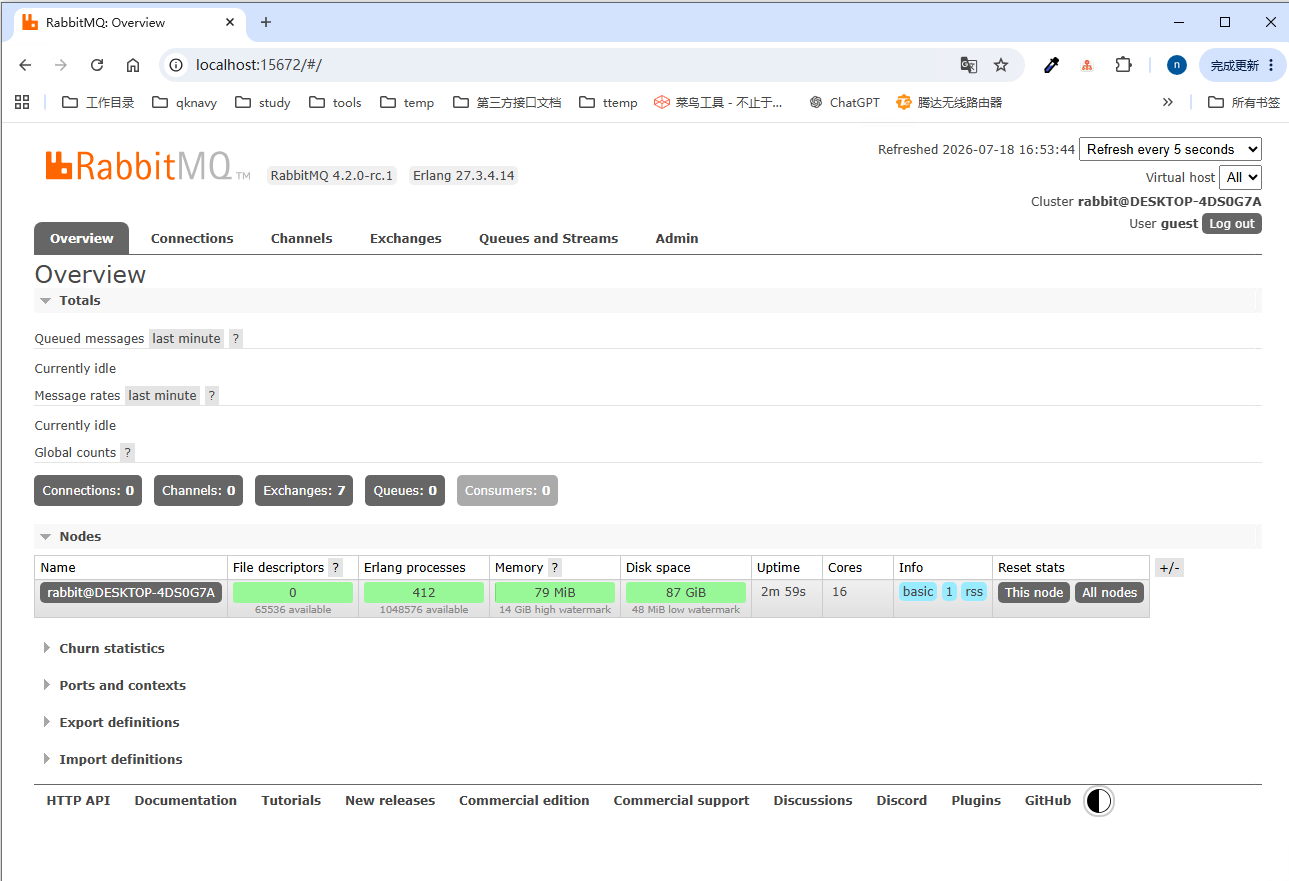This screenshot has width=1289, height=881.
Task: Open the Extensions puzzle icon
Action: click(x=1123, y=65)
